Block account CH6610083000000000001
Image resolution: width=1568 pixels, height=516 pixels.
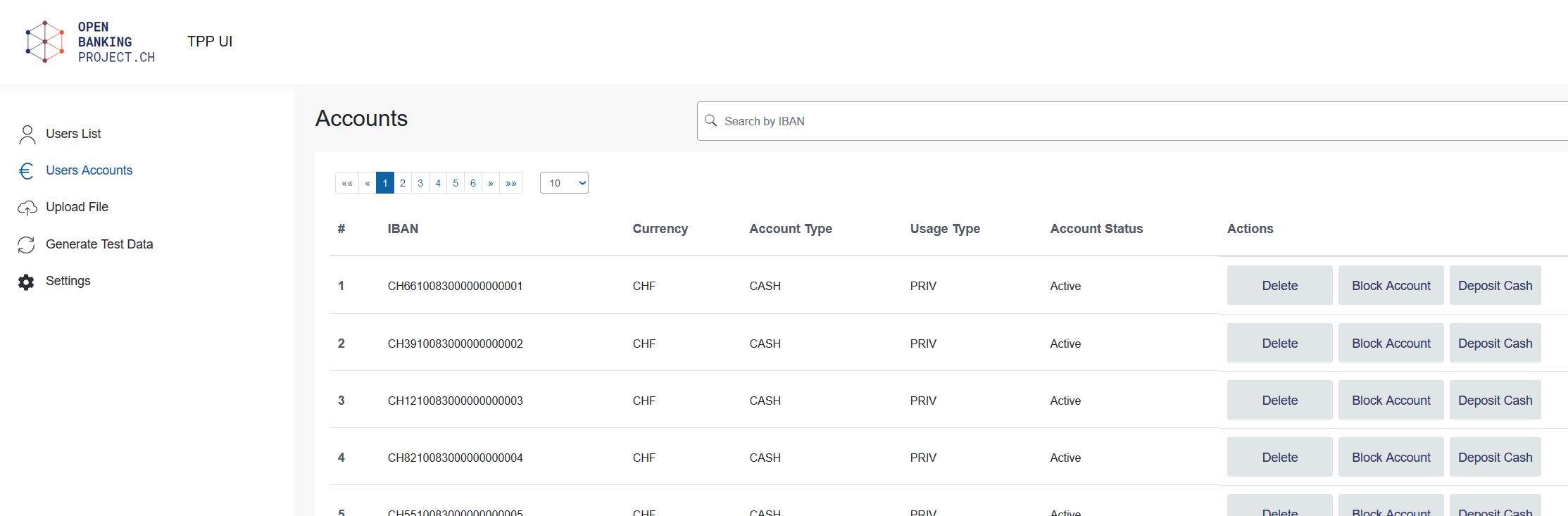tap(1391, 285)
